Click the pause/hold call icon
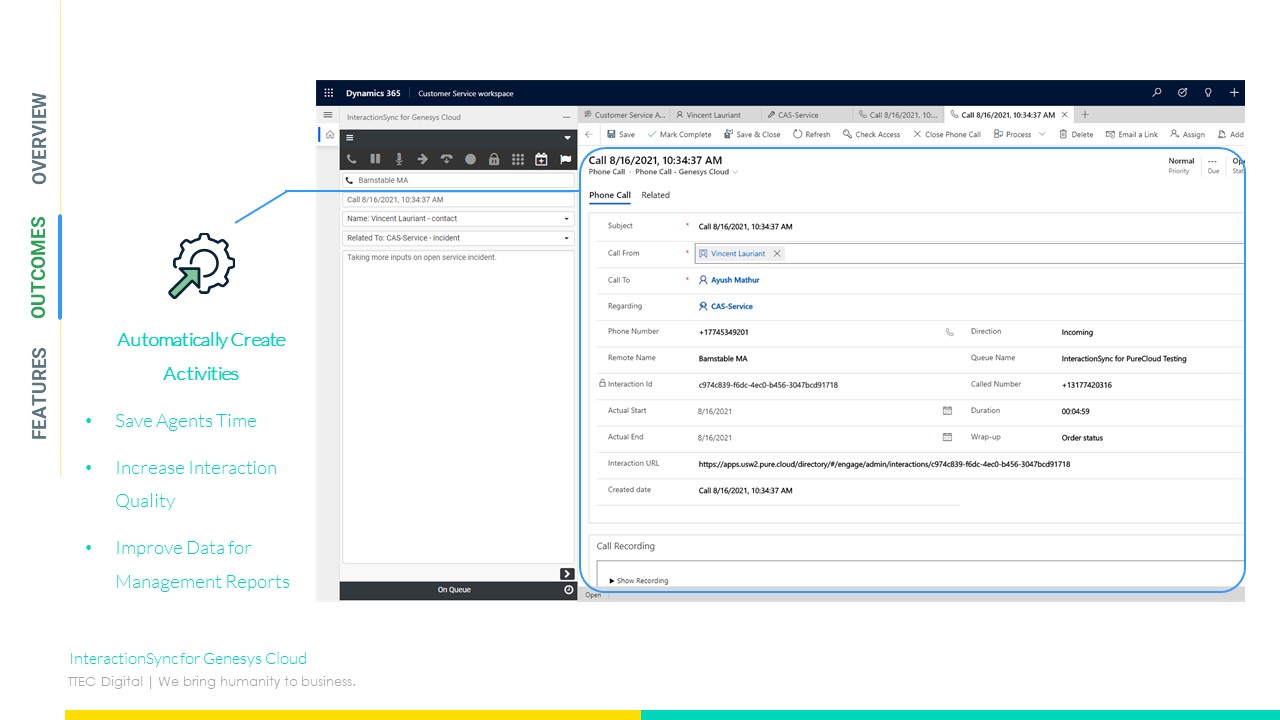1280x720 pixels. [375, 159]
